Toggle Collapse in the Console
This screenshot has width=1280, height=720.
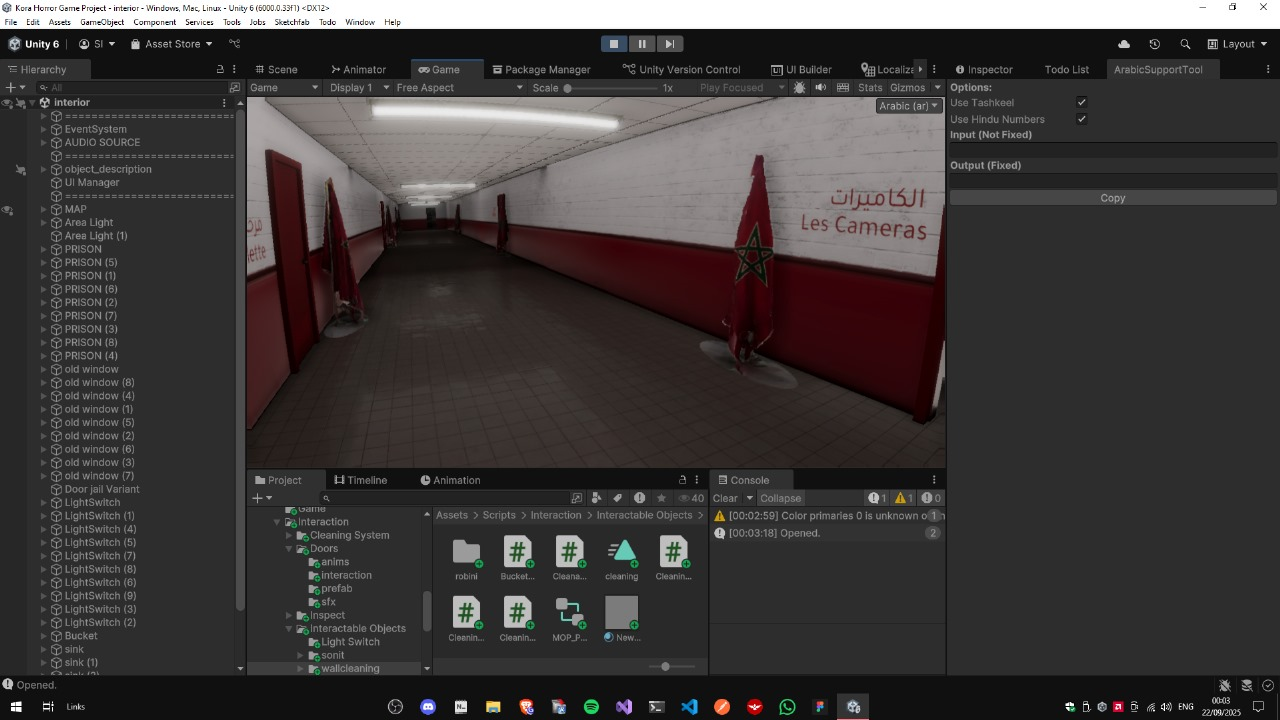coord(780,498)
